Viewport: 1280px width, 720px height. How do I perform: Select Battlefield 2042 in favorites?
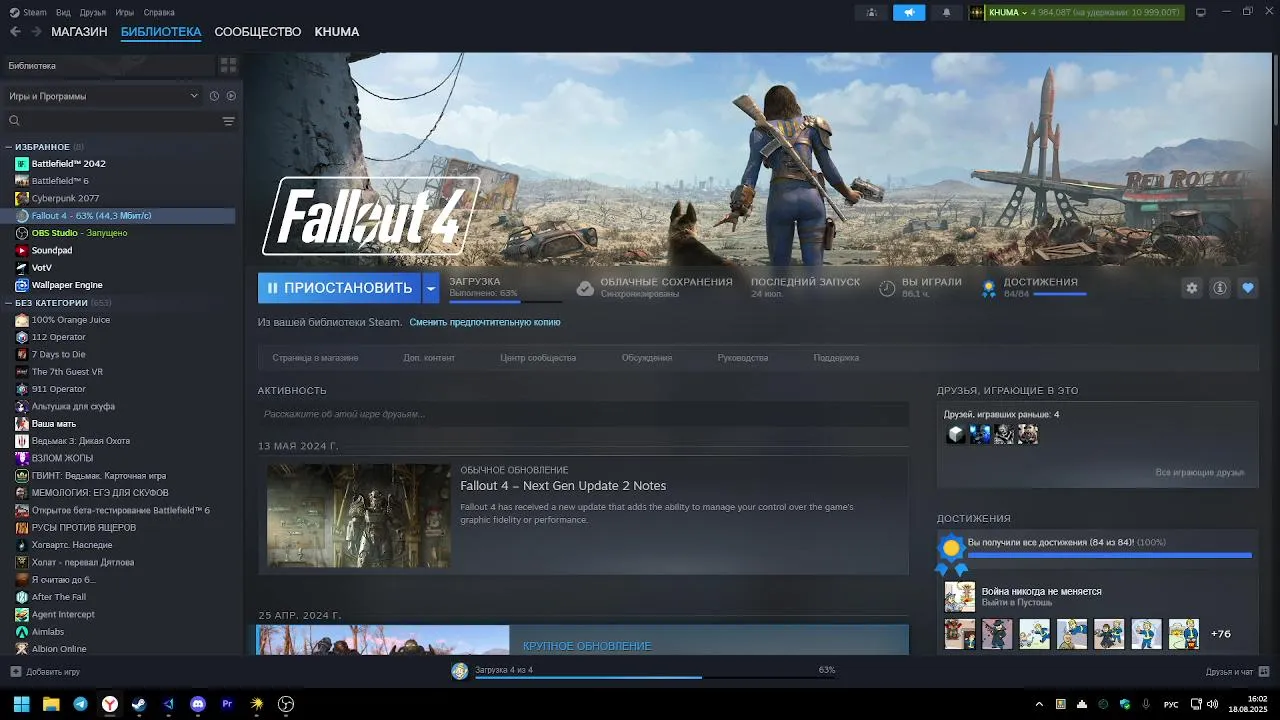[68, 164]
